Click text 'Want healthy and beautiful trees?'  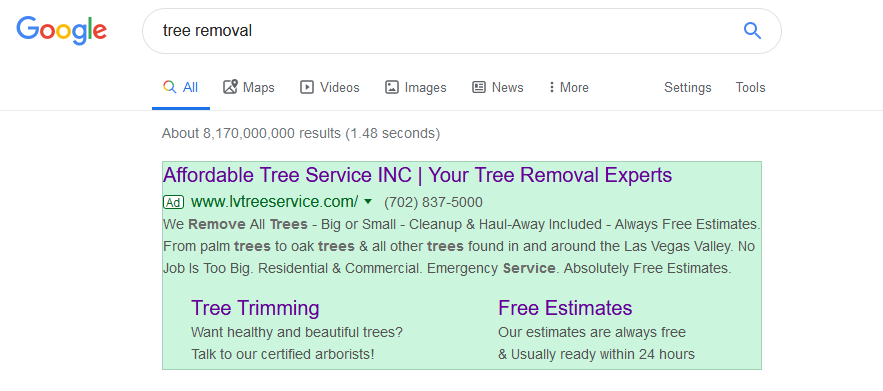tap(297, 332)
